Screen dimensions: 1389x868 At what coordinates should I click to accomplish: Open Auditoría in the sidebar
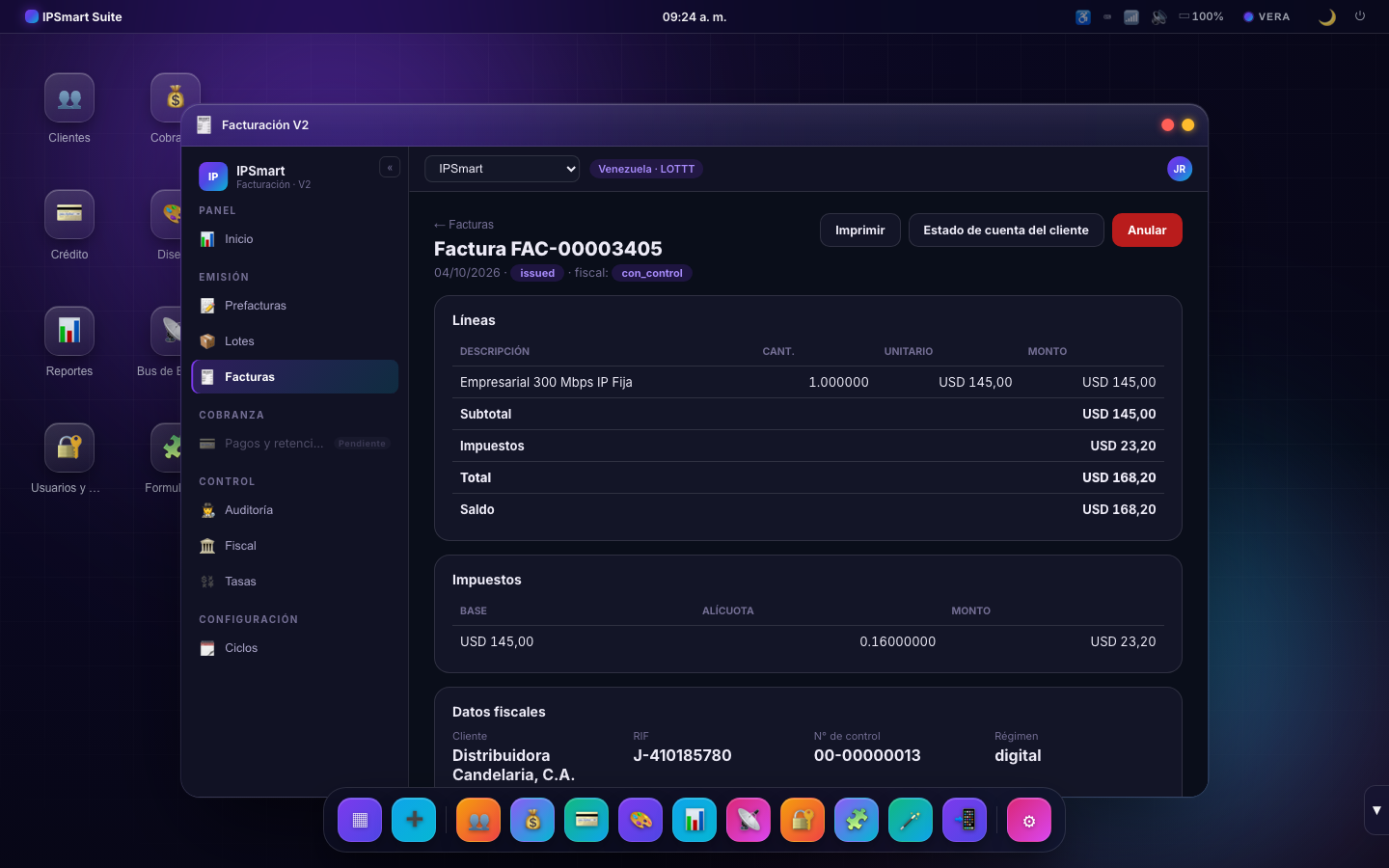tap(295, 510)
